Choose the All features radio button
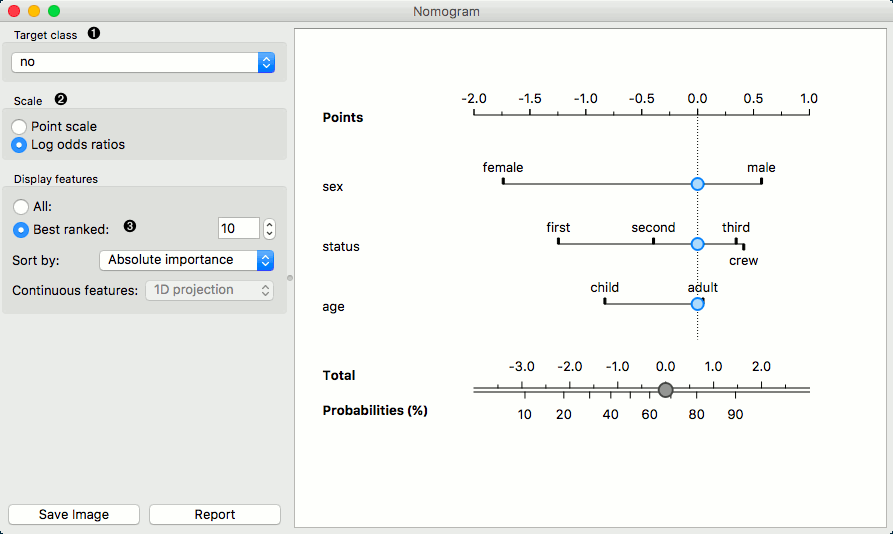The width and height of the screenshot is (893, 534). pyautogui.click(x=21, y=206)
